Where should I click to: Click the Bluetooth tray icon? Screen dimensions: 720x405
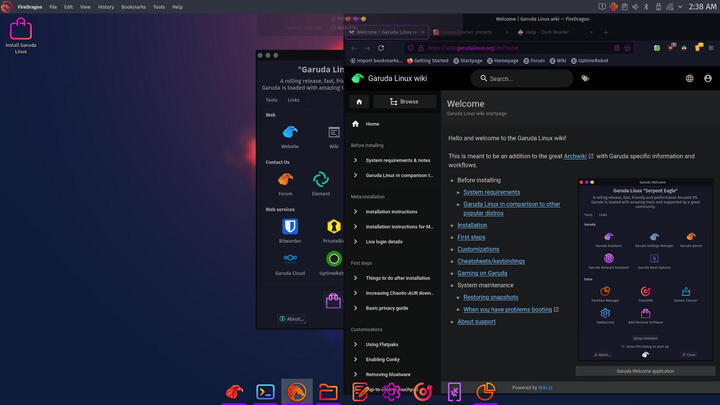tap(646, 6)
